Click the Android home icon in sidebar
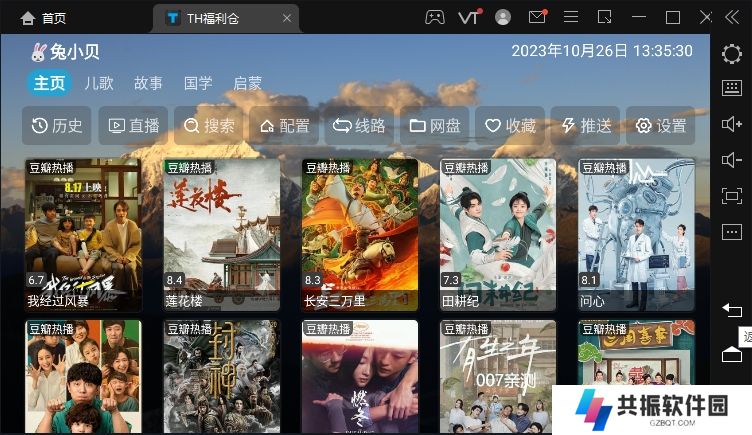Image resolution: width=752 pixels, height=435 pixels. pyautogui.click(x=731, y=354)
